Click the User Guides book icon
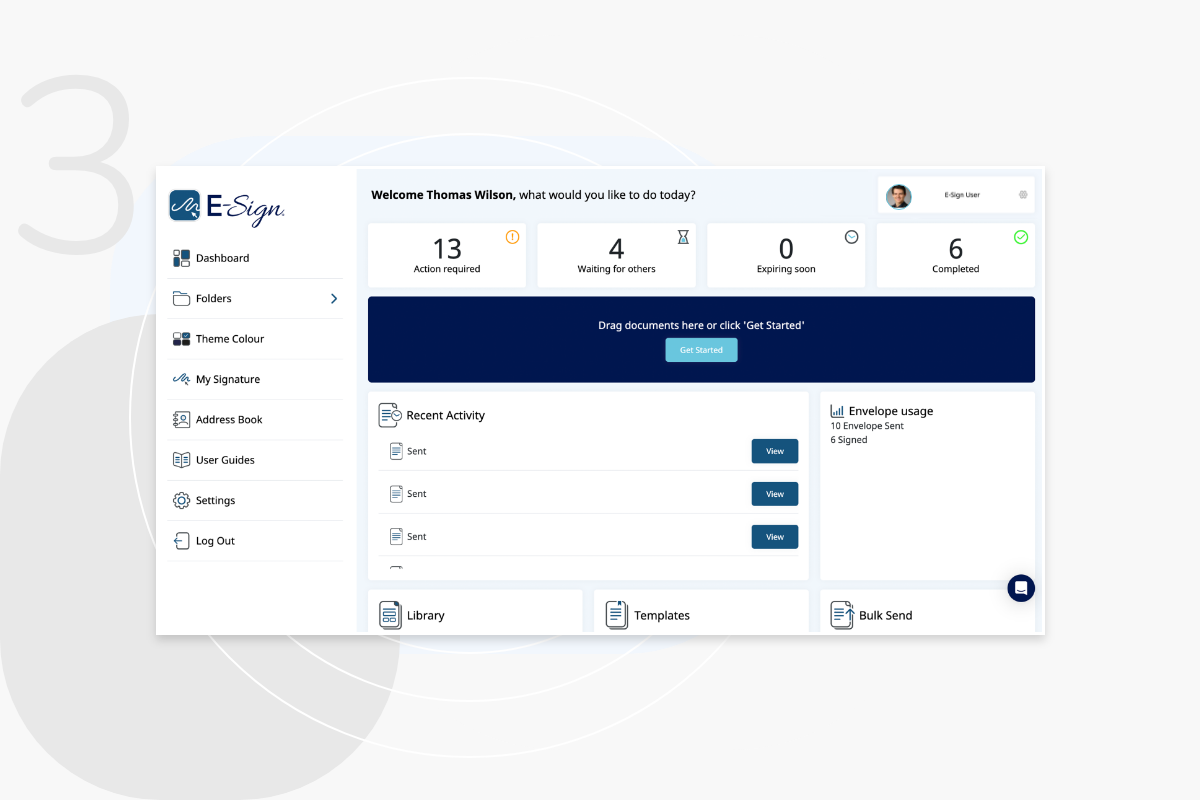This screenshot has height=800, width=1200. (181, 460)
